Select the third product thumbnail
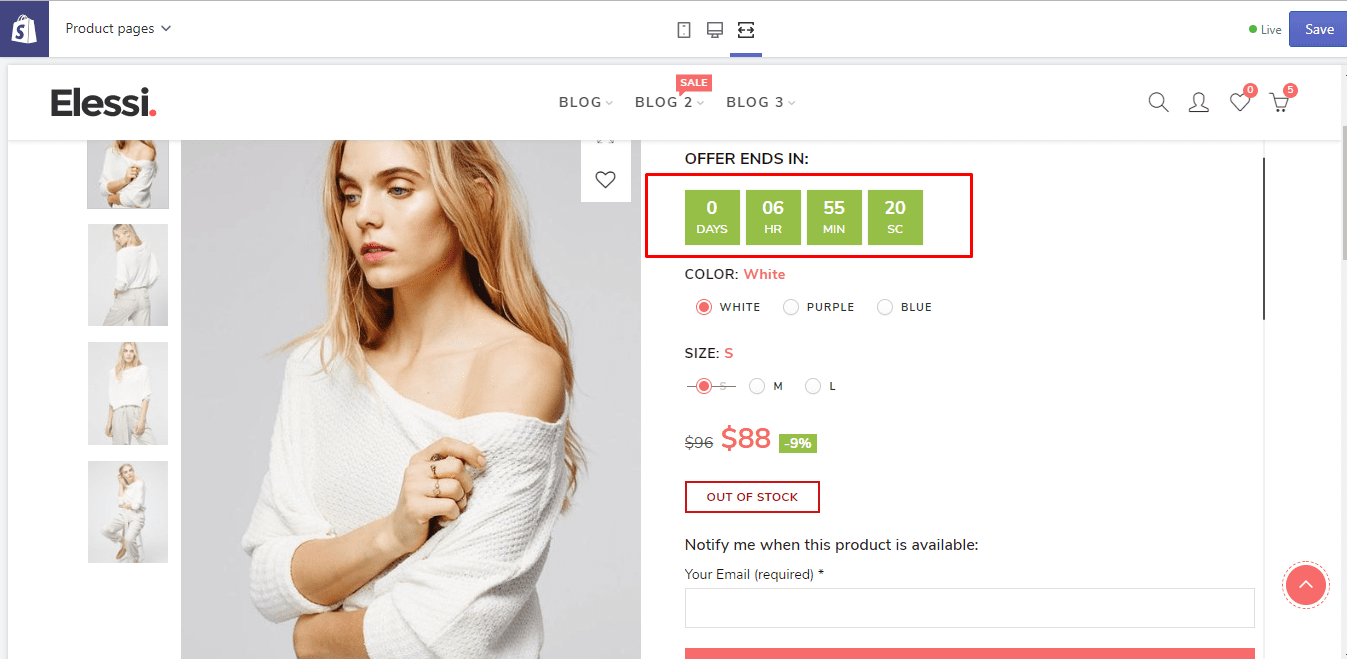 [x=128, y=393]
